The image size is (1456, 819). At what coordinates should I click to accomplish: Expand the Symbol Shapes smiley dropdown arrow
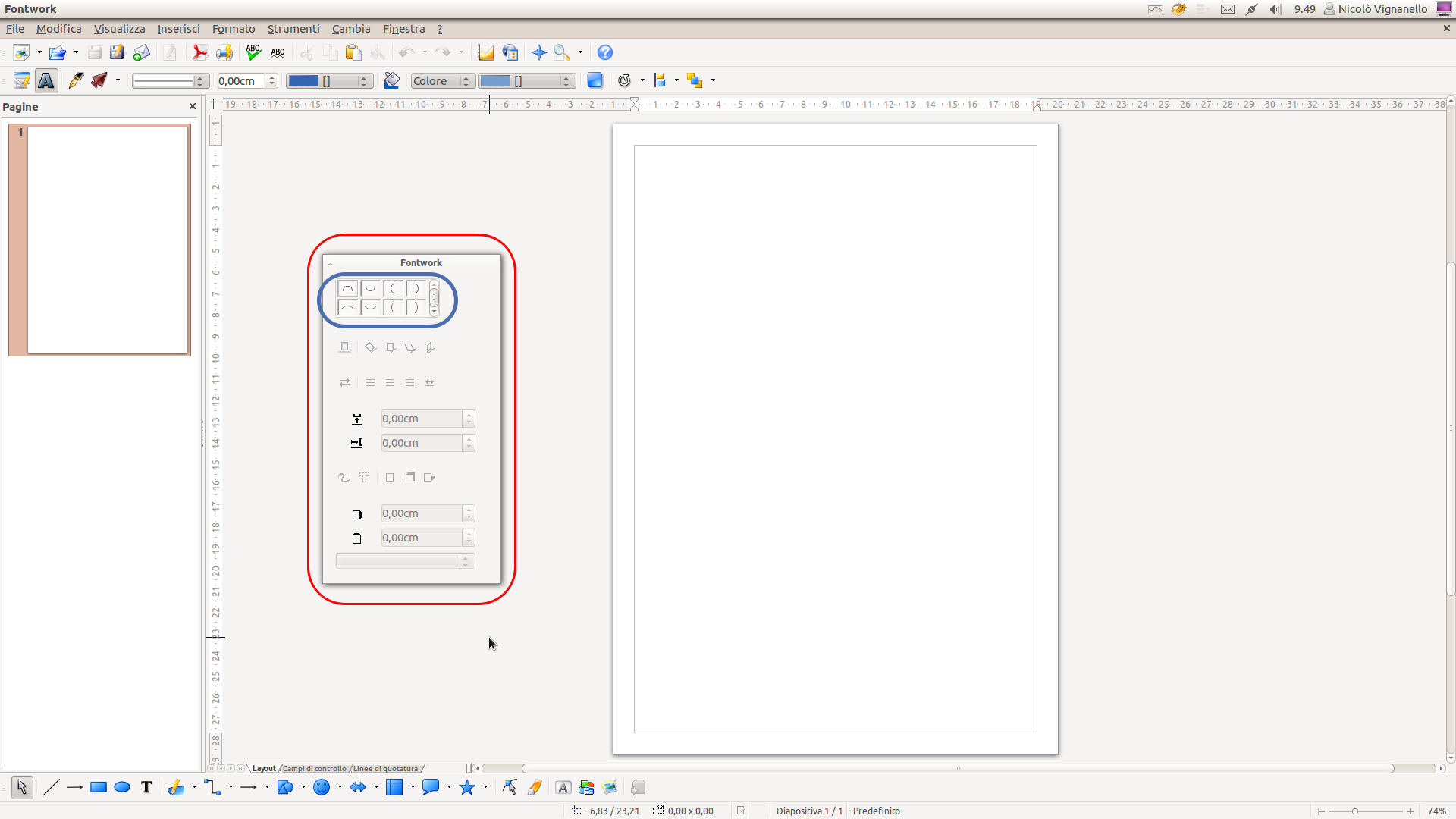340,788
